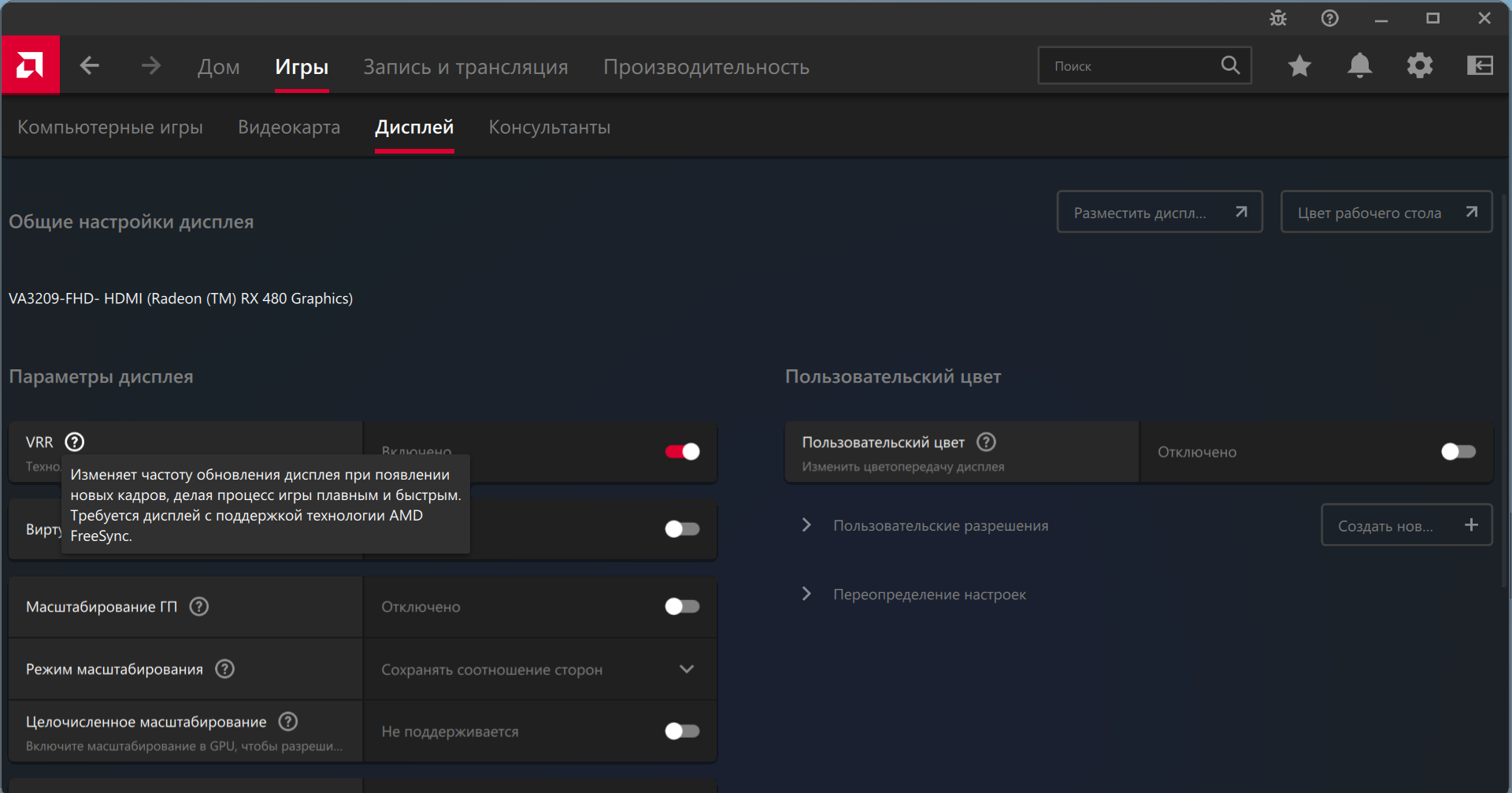
Task: Toggle the sidebar panel icon
Action: pyautogui.click(x=1480, y=65)
